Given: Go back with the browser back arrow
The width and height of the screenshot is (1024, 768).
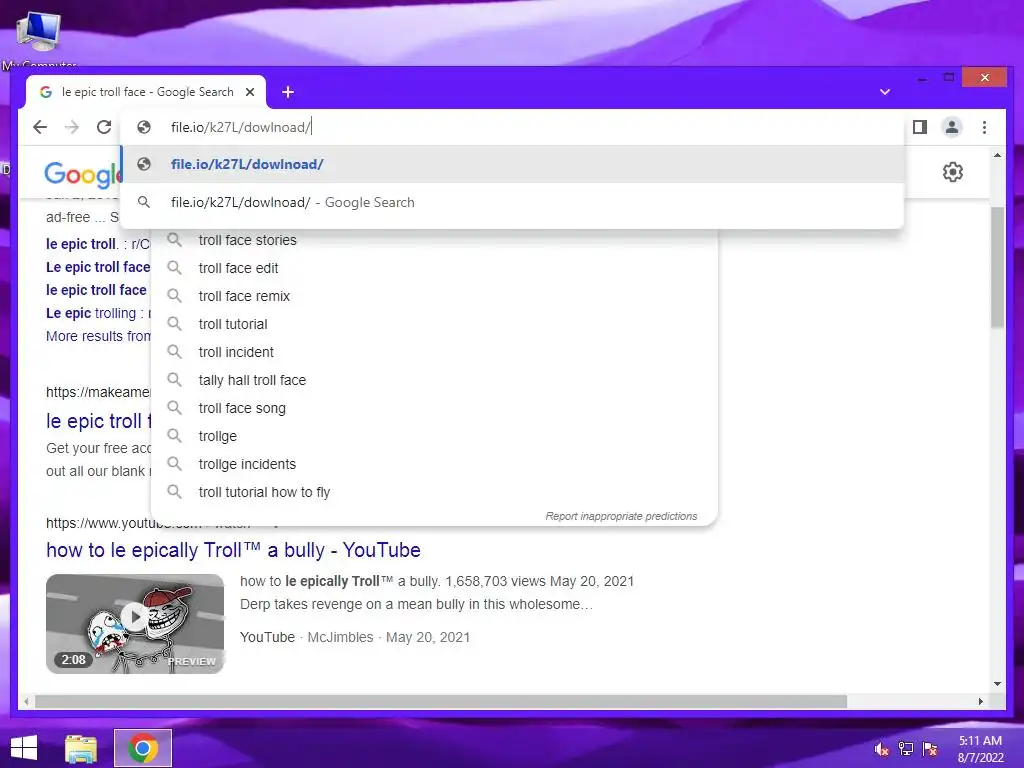Looking at the screenshot, I should point(40,127).
